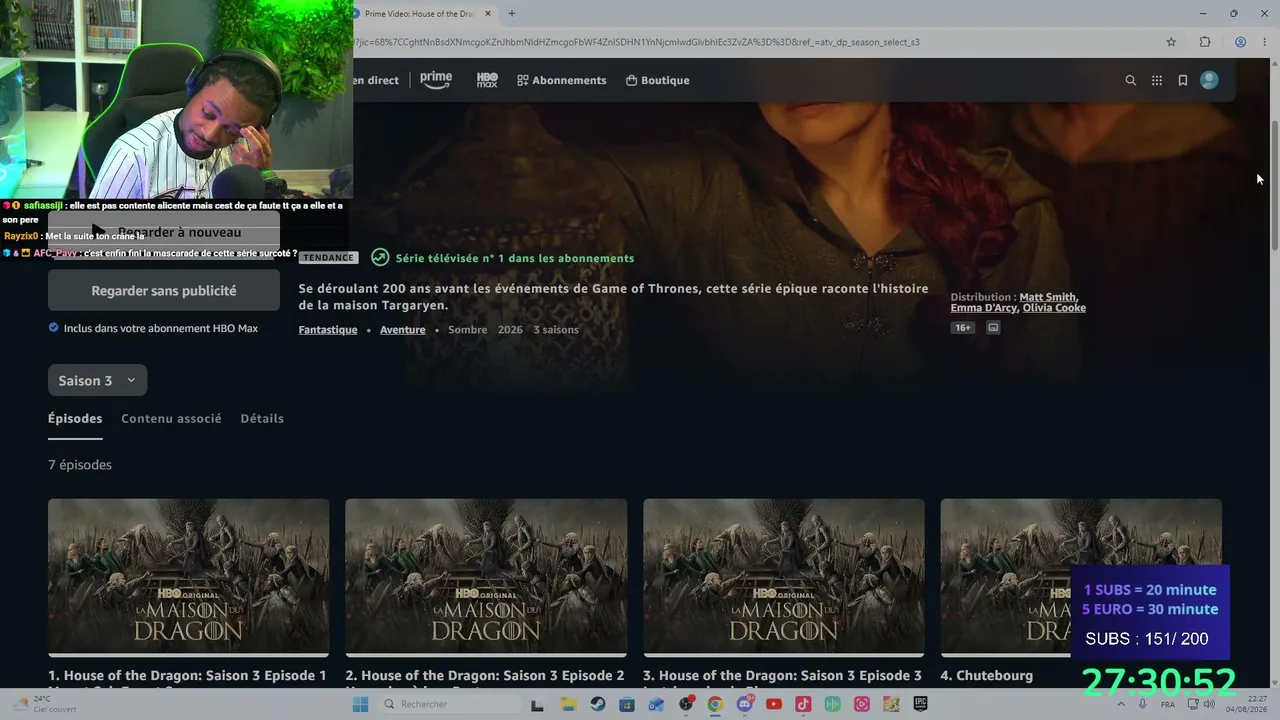The width and height of the screenshot is (1280, 720).
Task: Click the microphone icon in system tray
Action: [x=1143, y=704]
